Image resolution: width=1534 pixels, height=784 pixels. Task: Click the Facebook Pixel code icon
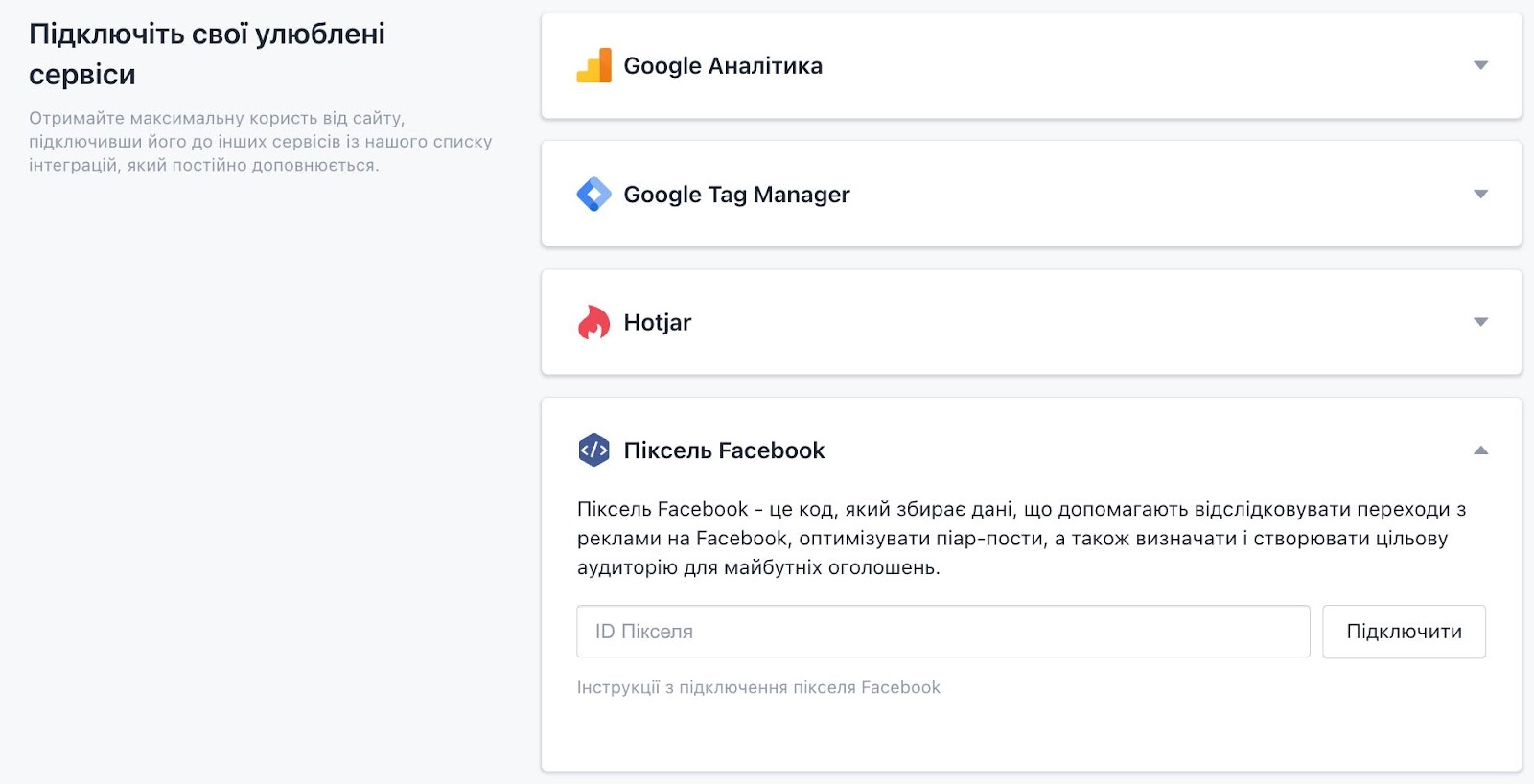[593, 450]
